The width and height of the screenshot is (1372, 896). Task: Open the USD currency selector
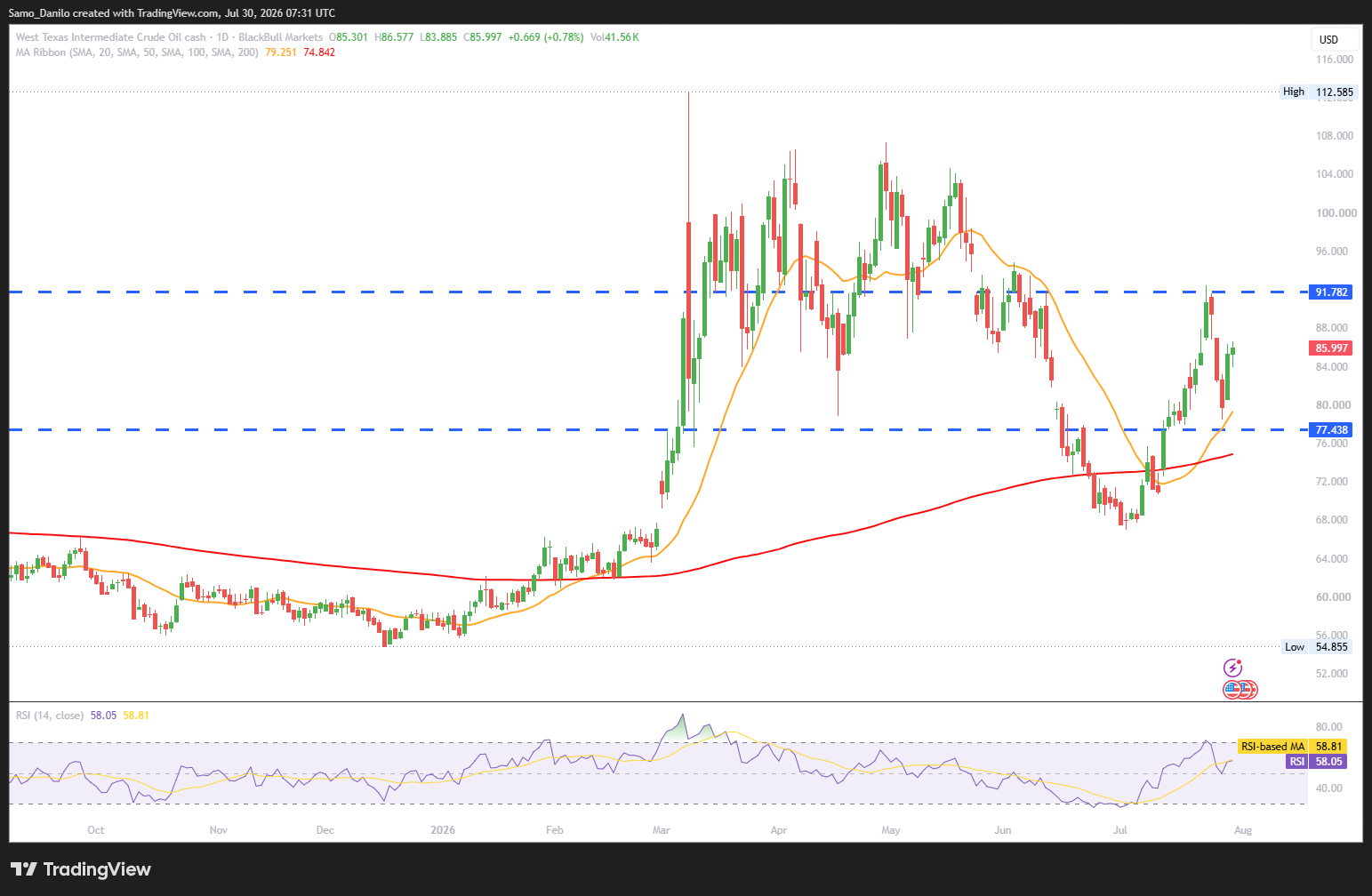coord(1335,39)
